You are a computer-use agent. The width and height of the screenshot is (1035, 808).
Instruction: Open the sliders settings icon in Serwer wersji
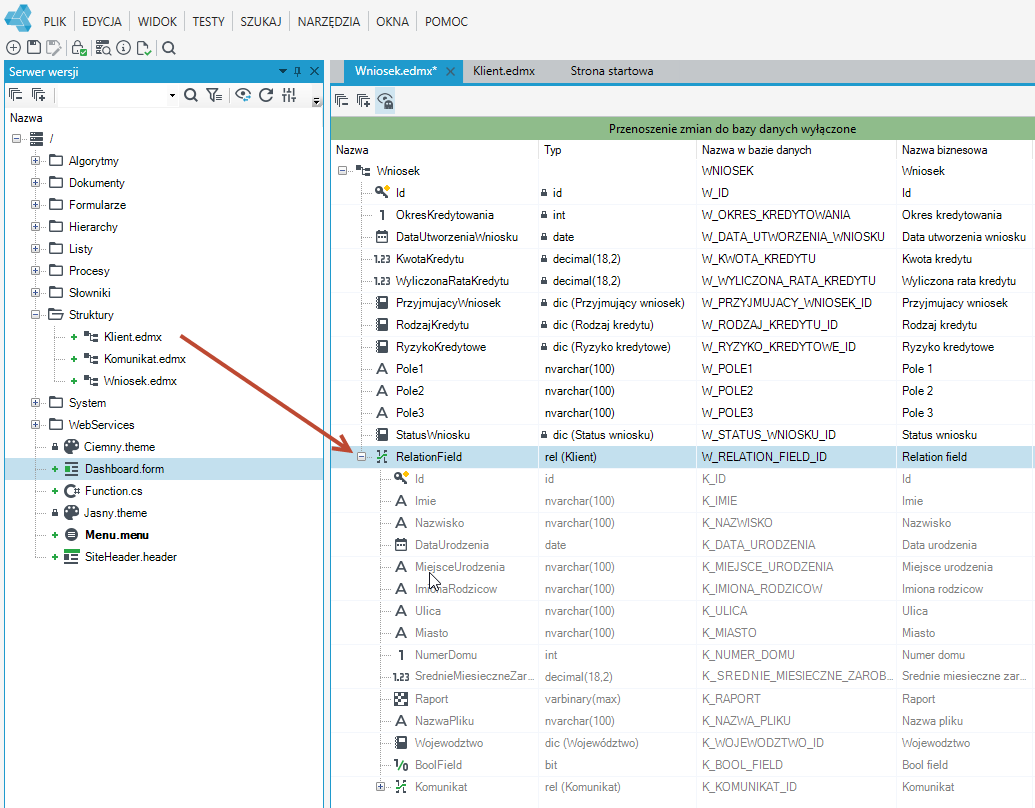click(x=289, y=95)
